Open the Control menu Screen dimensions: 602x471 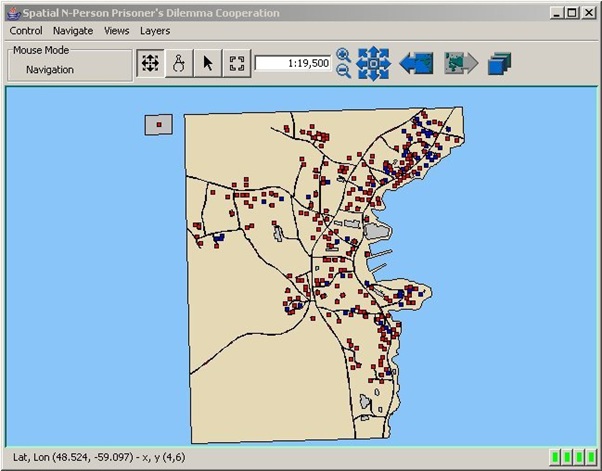point(26,31)
